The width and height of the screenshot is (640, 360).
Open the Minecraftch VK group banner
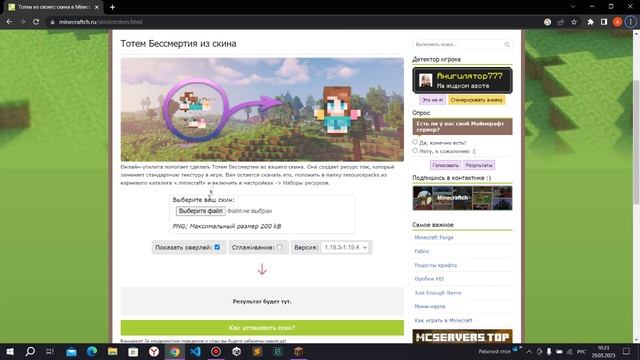point(462,198)
